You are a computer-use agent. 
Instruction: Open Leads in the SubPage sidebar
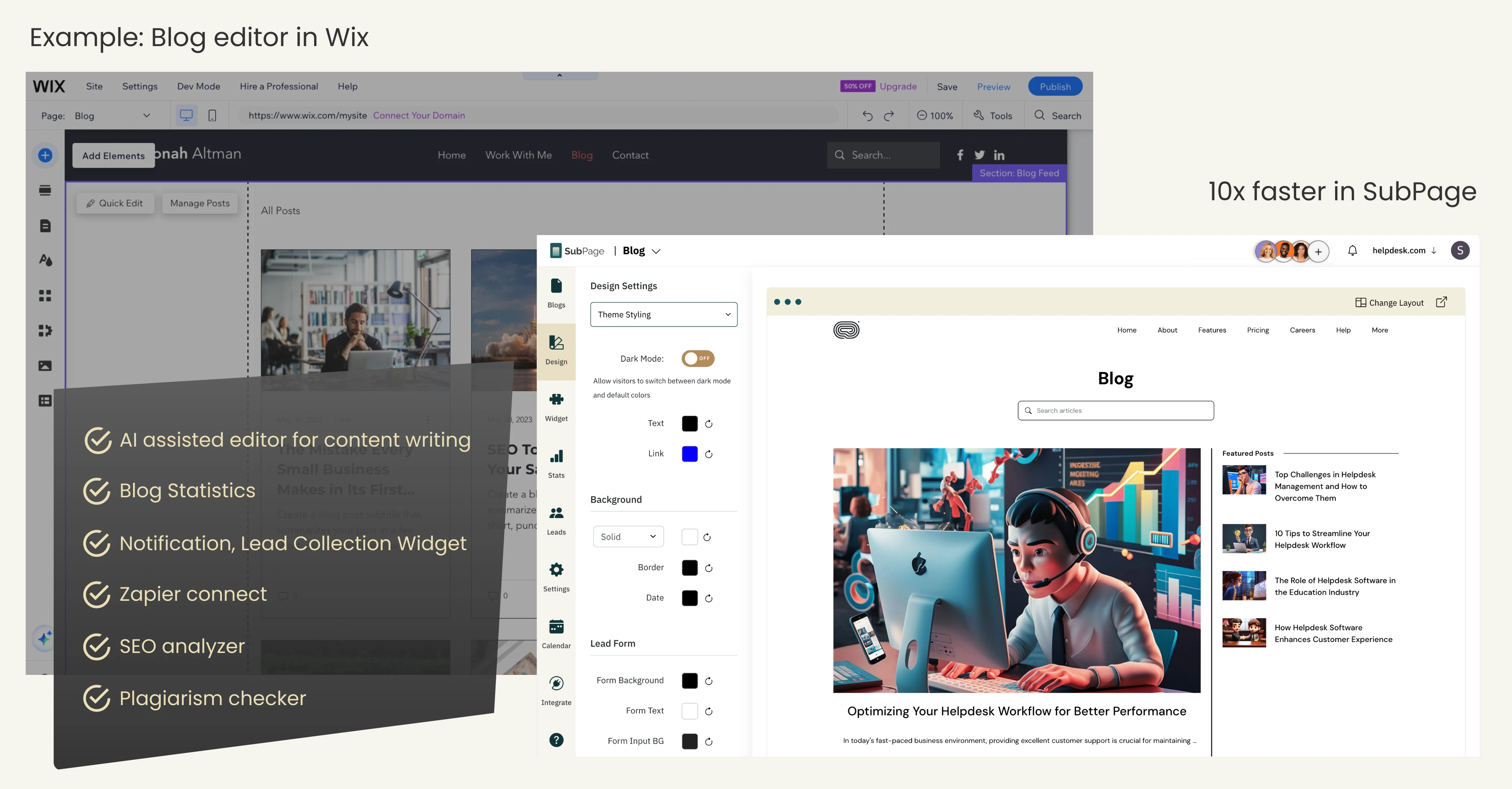pyautogui.click(x=556, y=521)
